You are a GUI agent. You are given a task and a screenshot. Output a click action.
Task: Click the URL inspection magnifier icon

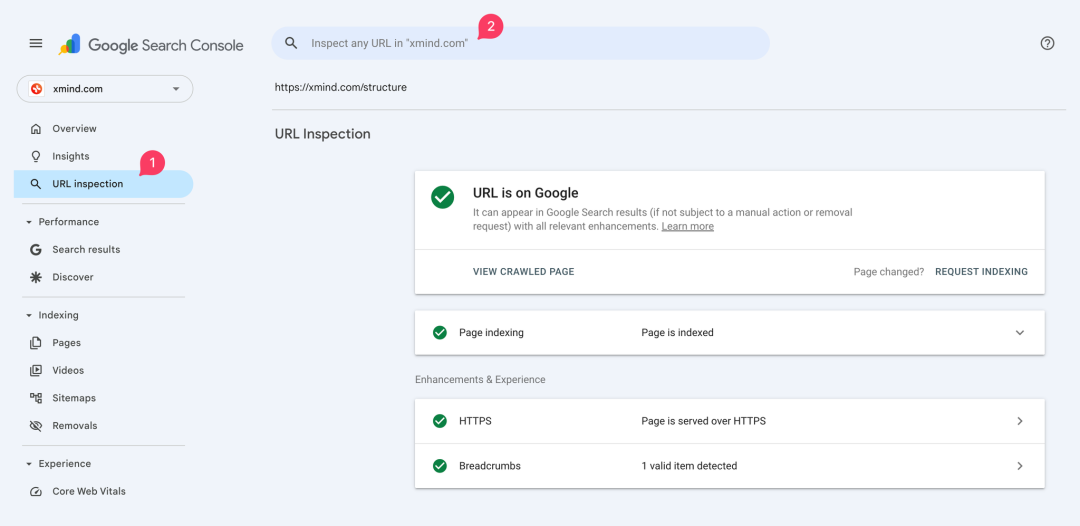coord(36,185)
